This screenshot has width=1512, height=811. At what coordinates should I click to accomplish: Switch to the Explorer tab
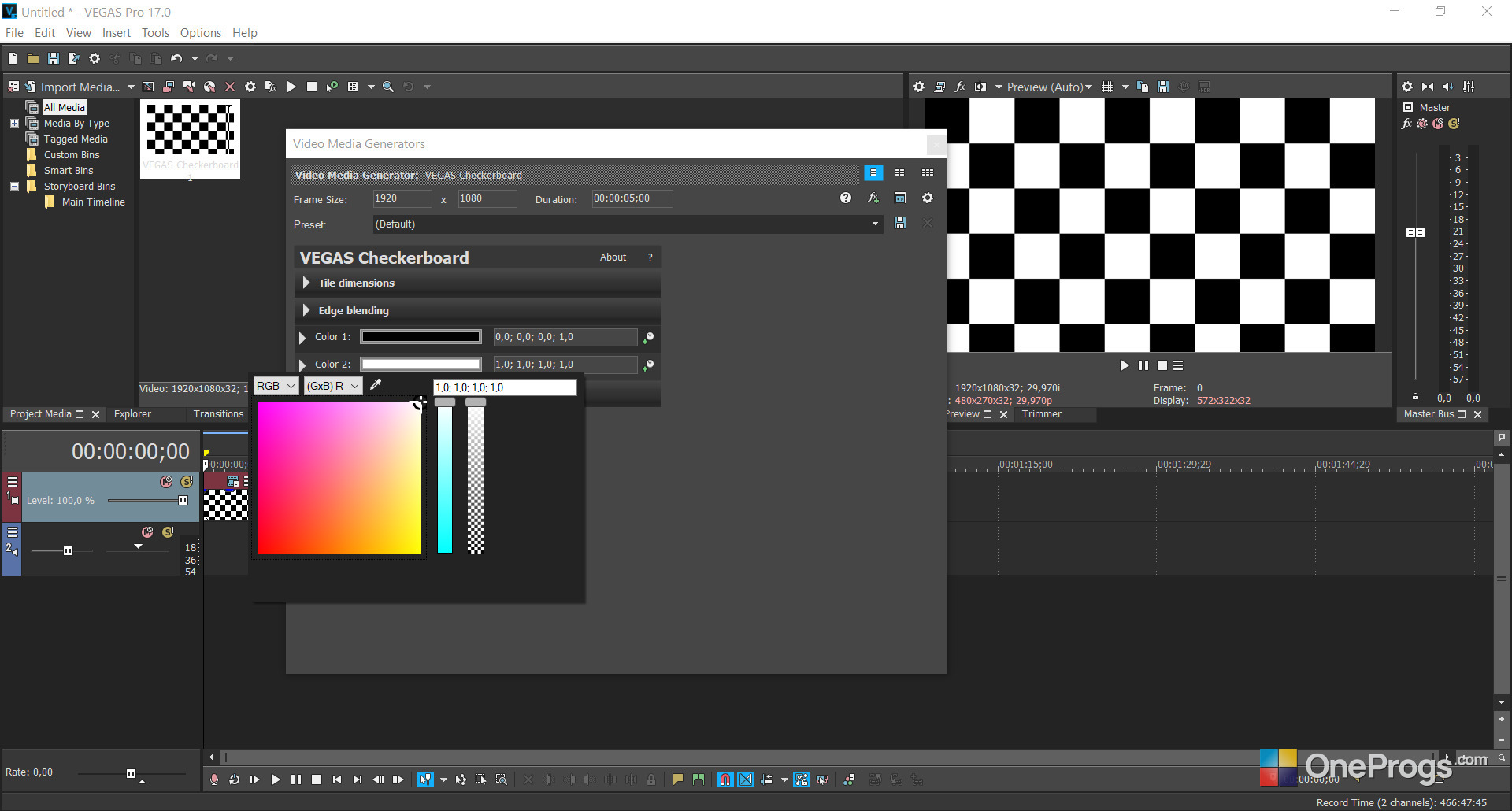point(132,414)
